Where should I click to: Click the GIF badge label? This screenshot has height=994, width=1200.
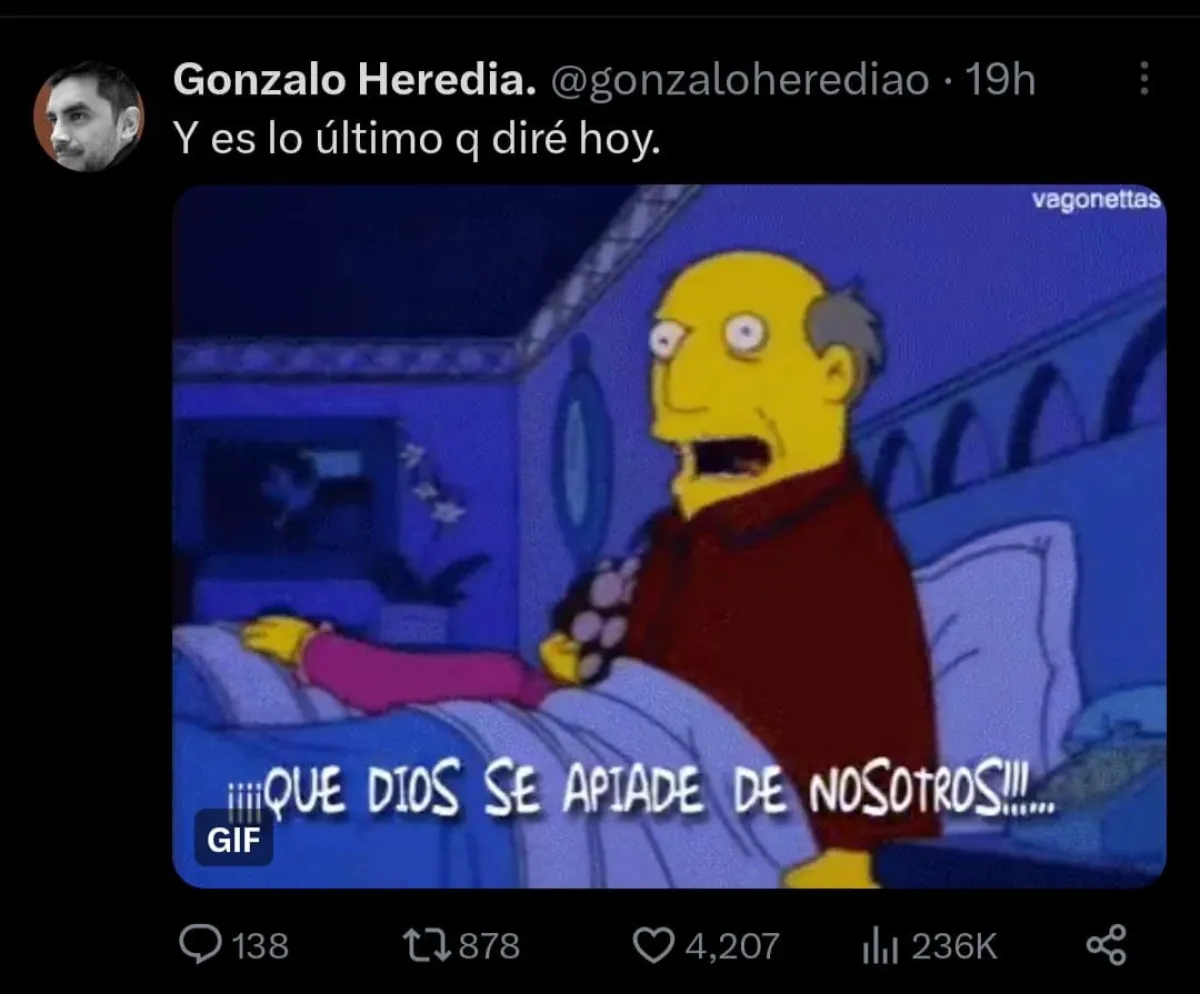(233, 841)
